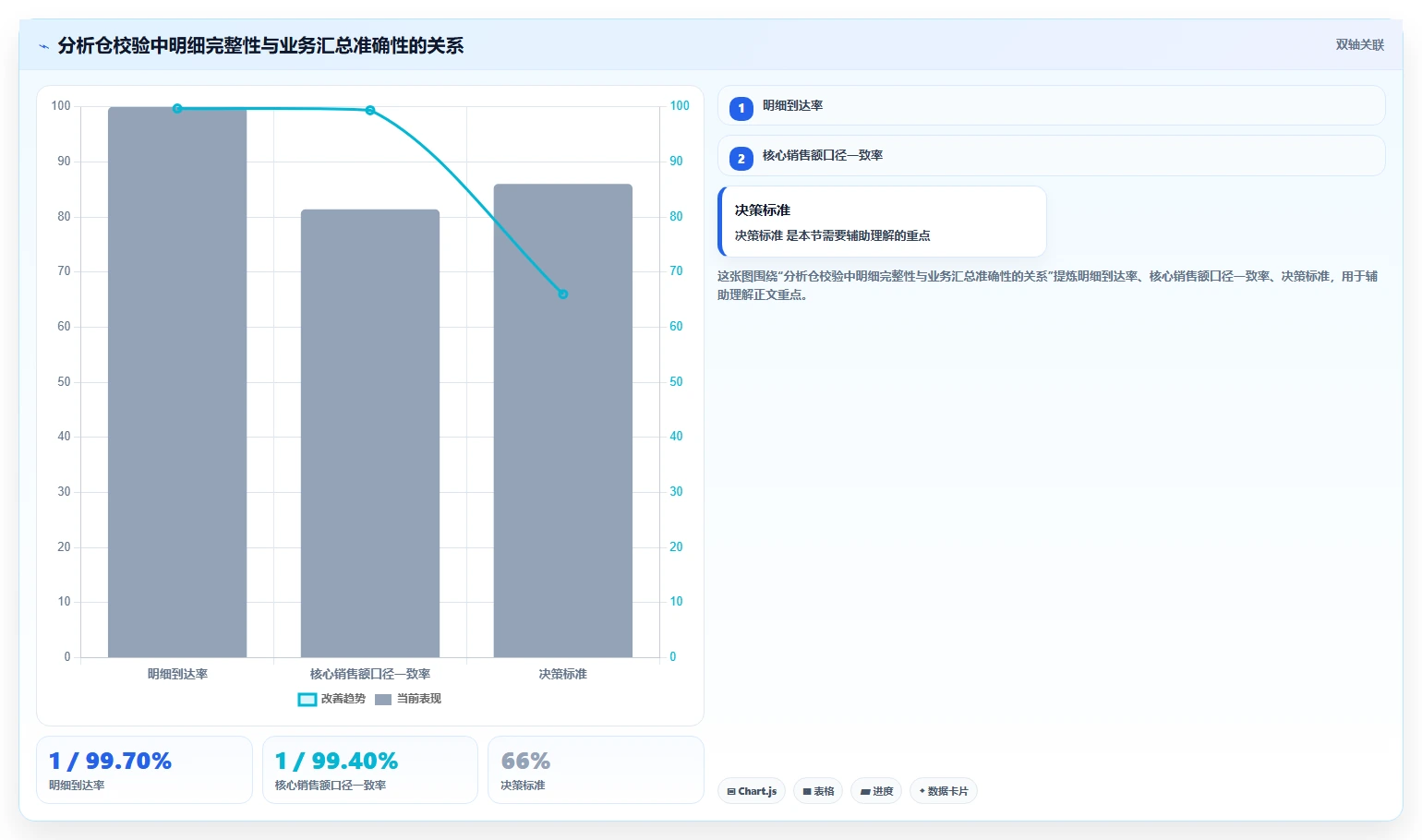Screen dimensions: 1422x840
Task: Click the 明细到达率 bar in the chart
Action: tap(177, 382)
